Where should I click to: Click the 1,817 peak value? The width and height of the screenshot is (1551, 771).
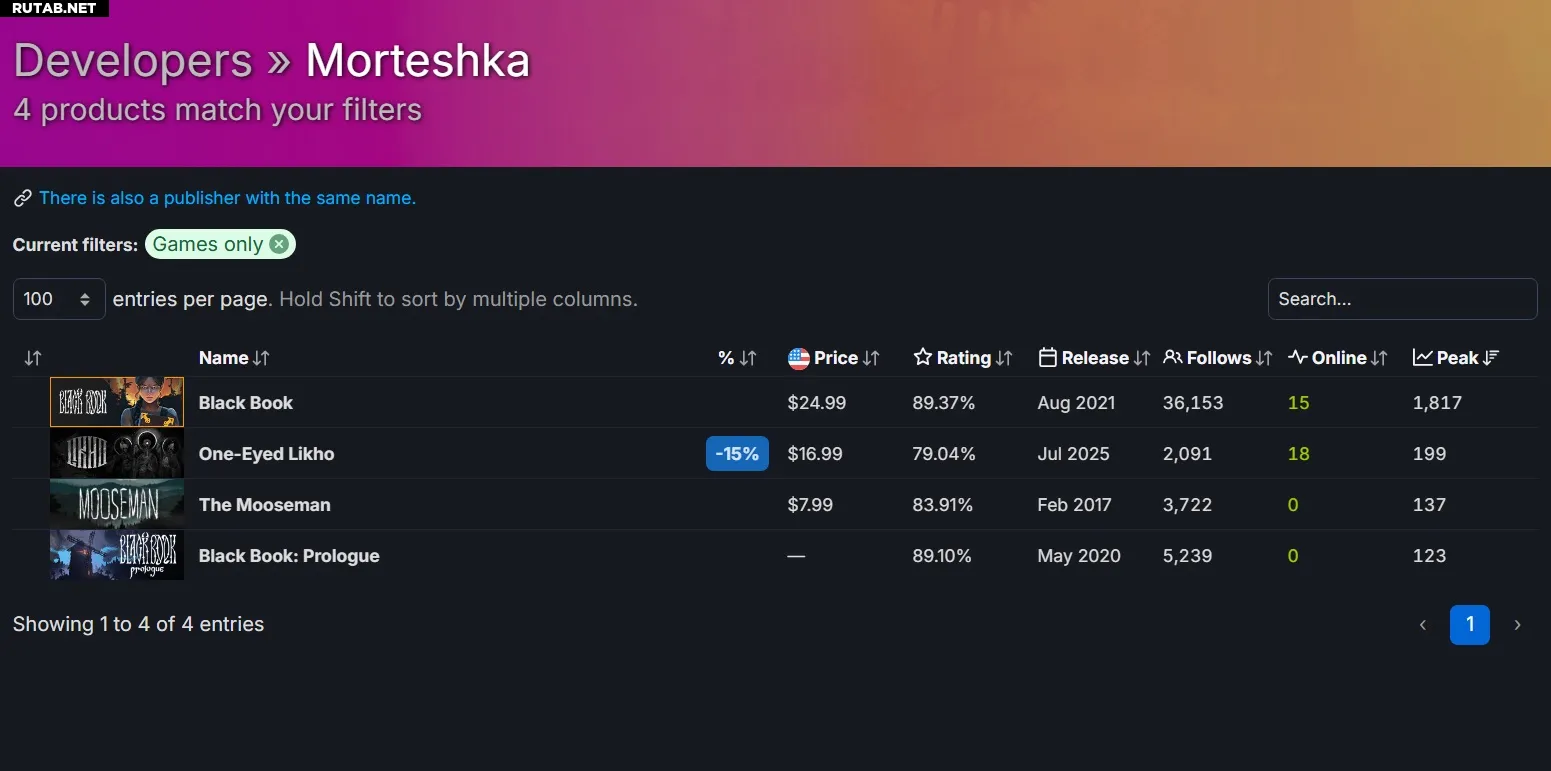(1437, 403)
